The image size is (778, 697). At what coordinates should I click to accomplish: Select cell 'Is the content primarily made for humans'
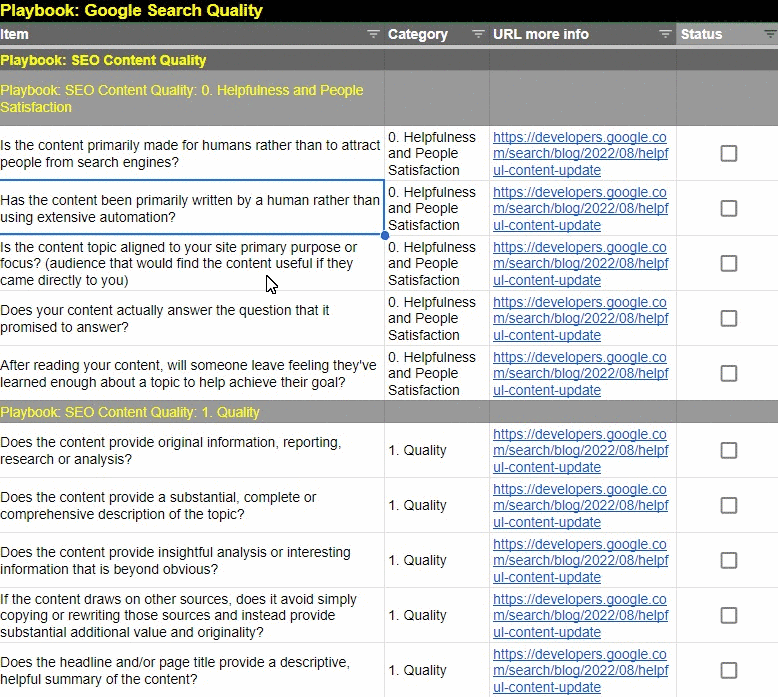pyautogui.click(x=192, y=153)
